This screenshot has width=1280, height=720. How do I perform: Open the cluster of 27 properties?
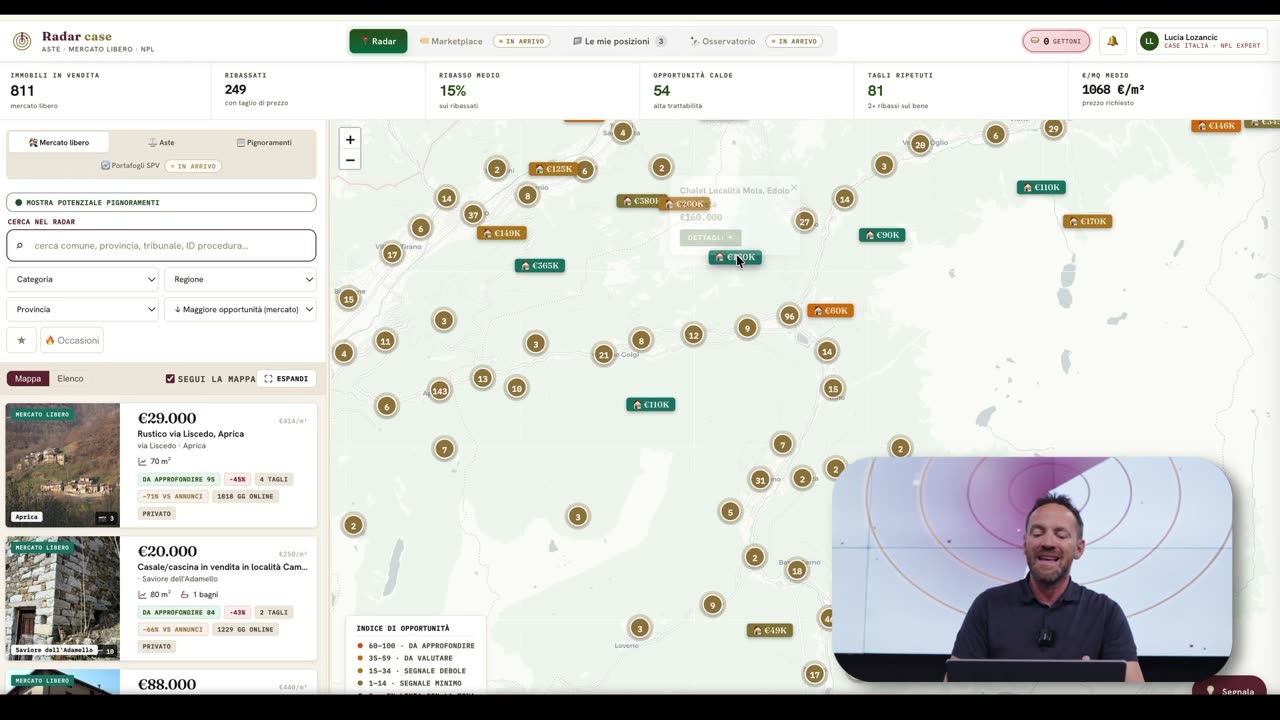pyautogui.click(x=805, y=221)
